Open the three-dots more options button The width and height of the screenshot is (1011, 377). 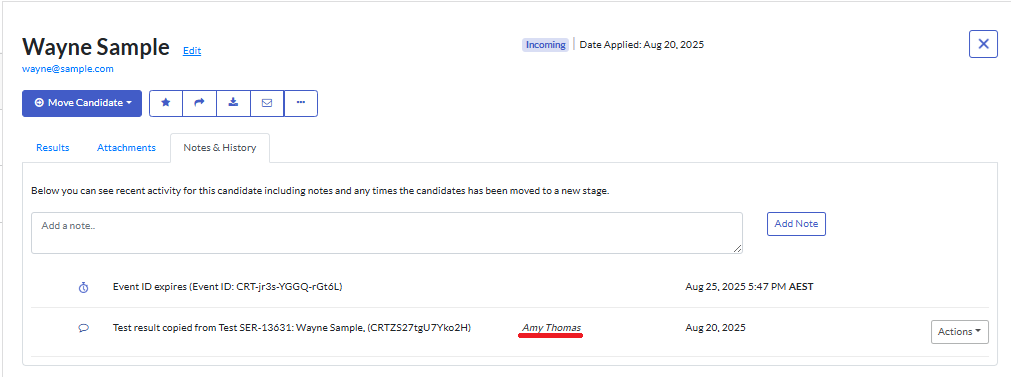click(300, 103)
